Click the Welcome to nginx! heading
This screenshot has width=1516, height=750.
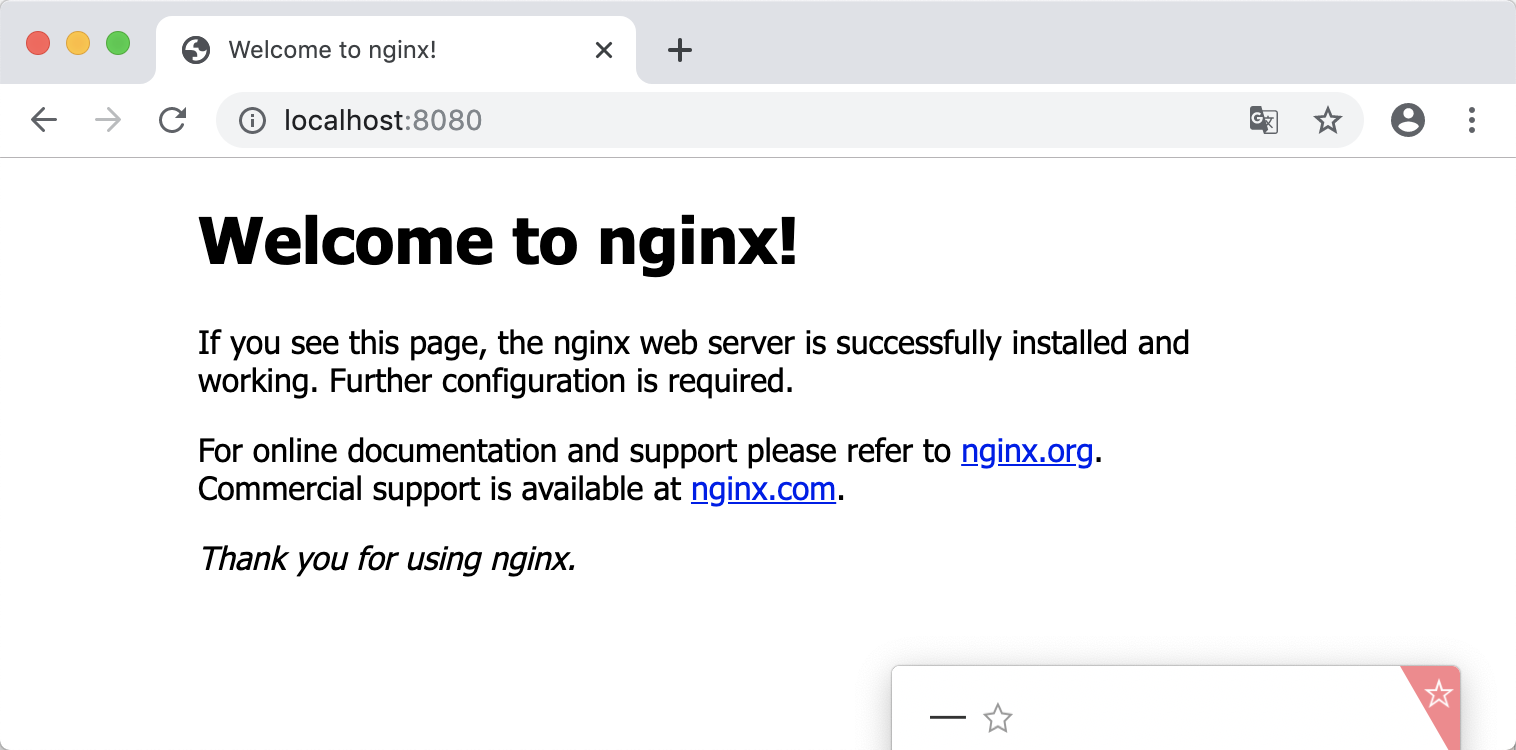tap(499, 241)
